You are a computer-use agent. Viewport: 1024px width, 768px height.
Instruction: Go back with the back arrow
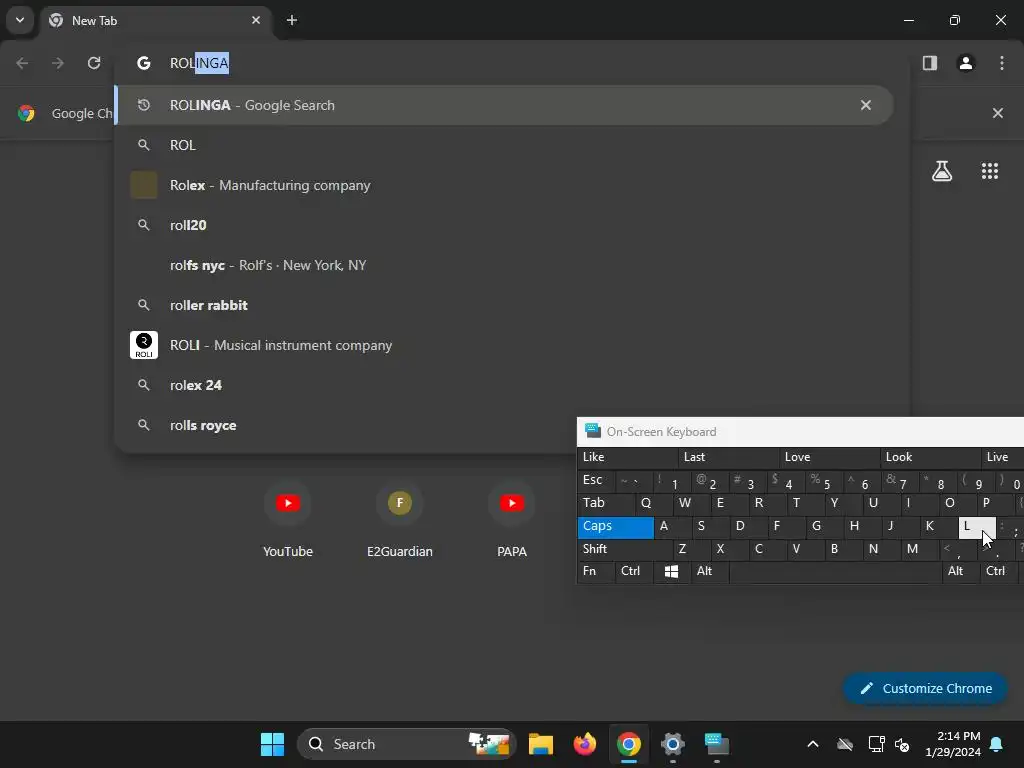tap(22, 63)
